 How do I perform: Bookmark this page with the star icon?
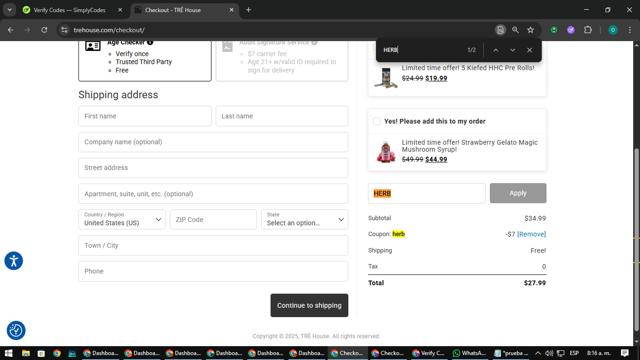point(531,30)
